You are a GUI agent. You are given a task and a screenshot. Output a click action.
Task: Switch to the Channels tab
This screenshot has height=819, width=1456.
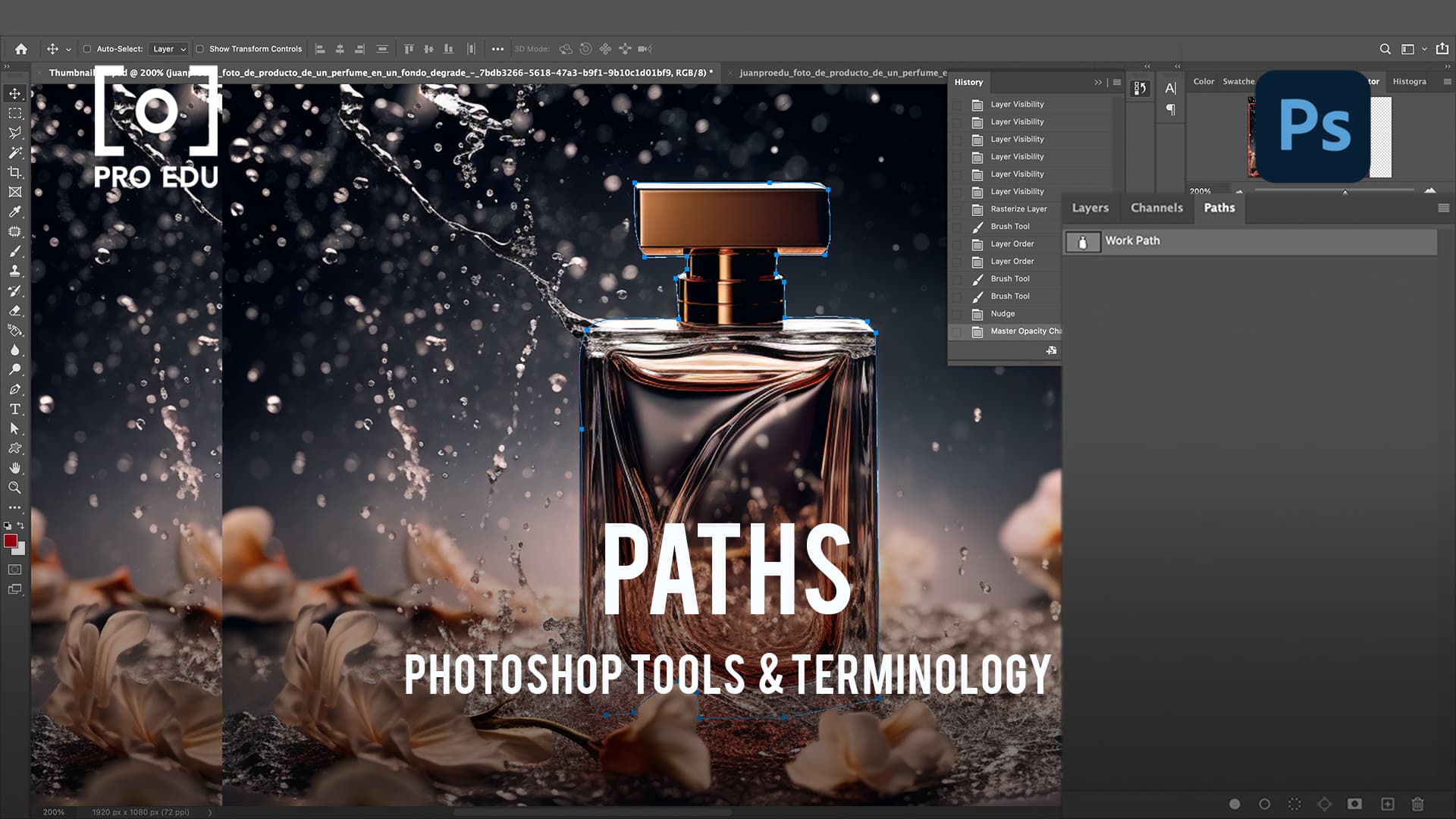1156,207
